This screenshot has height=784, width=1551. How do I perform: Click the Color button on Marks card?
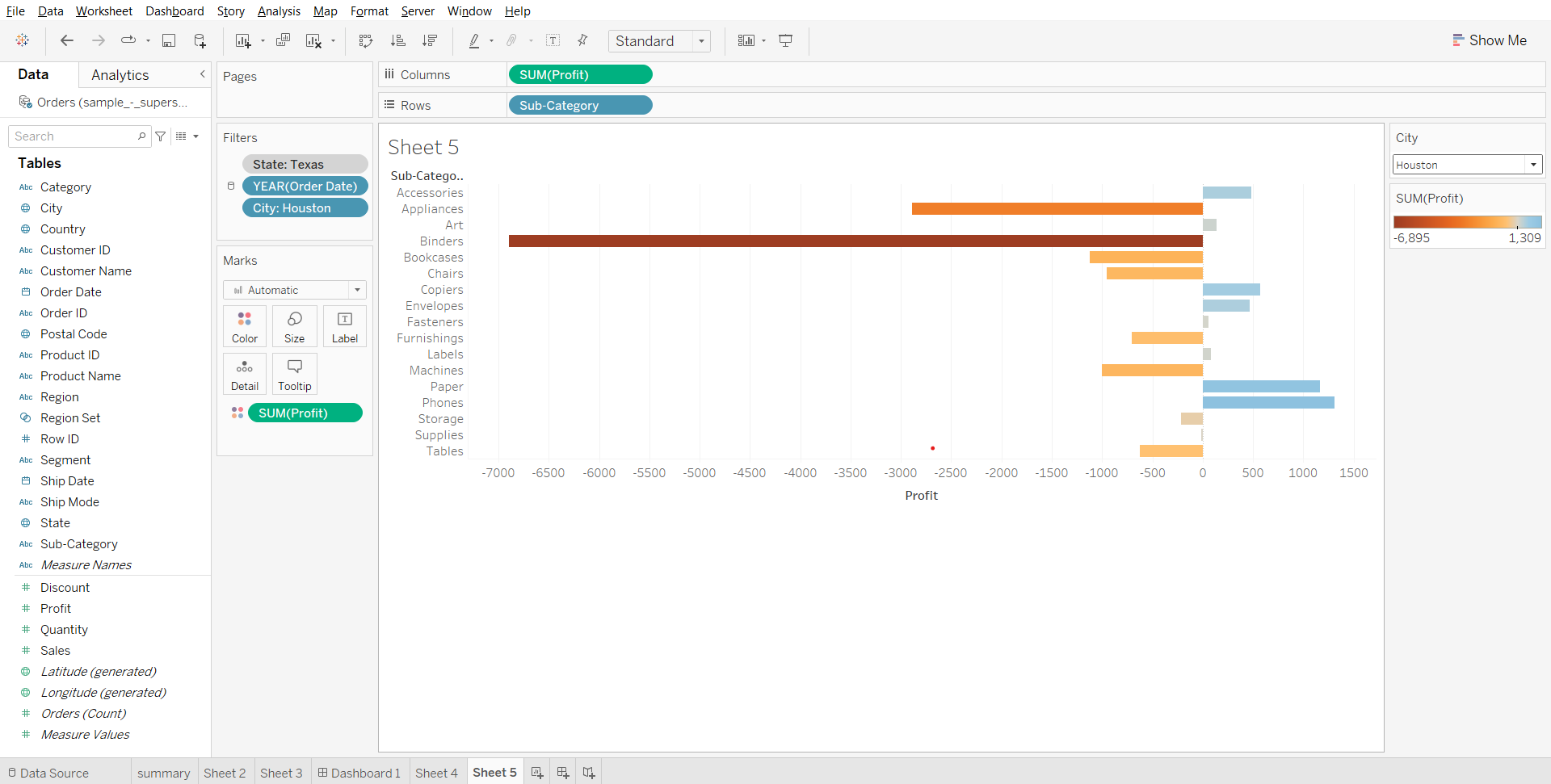click(245, 326)
